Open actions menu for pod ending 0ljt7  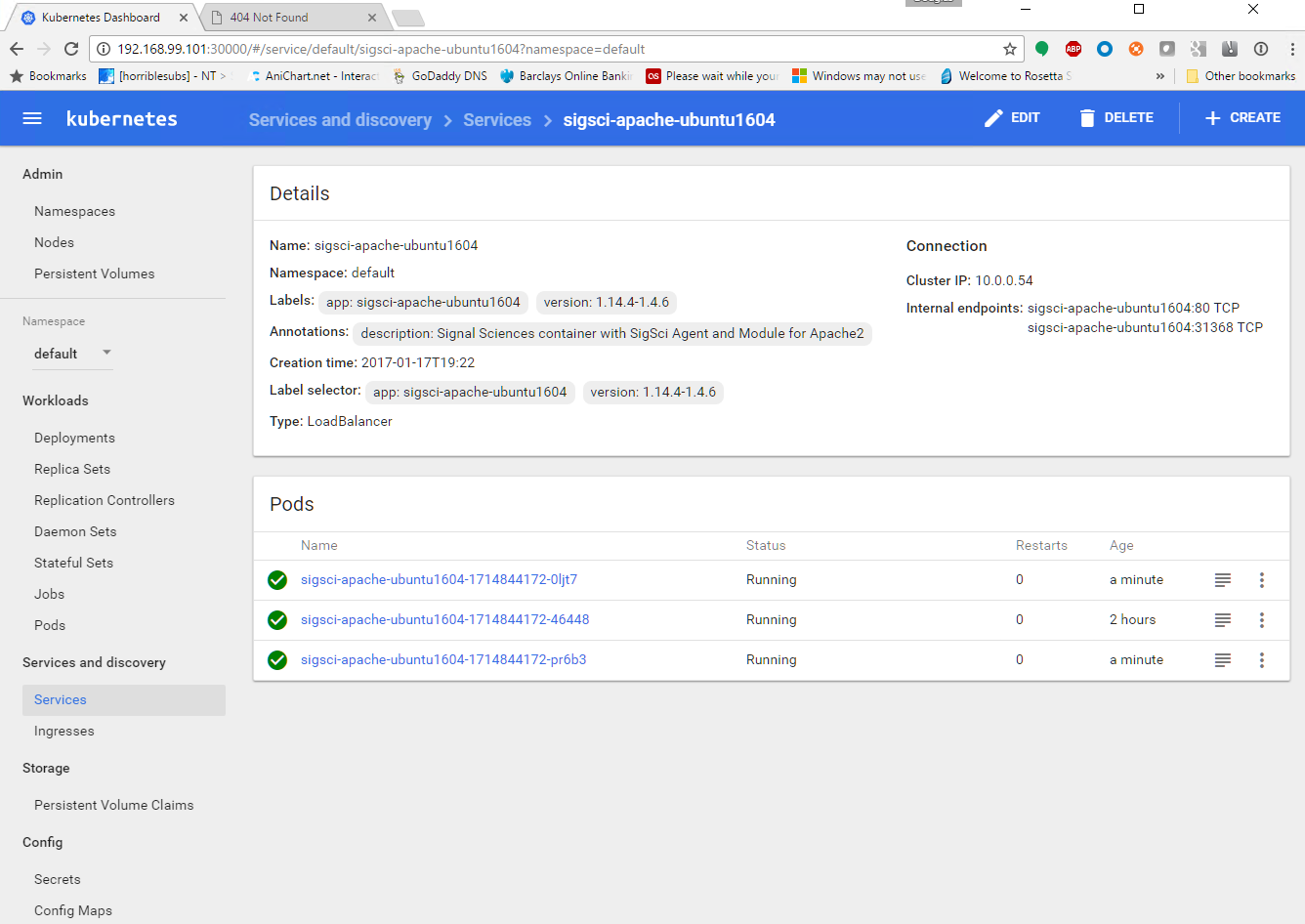coord(1262,580)
